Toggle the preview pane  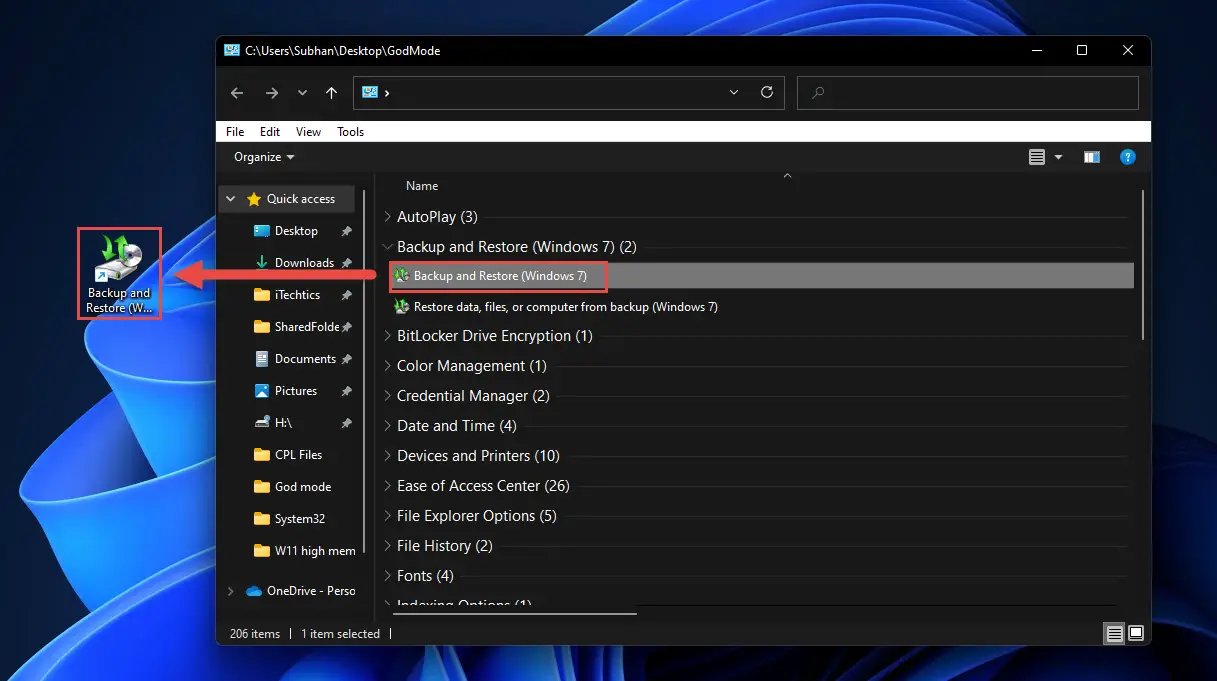tap(1092, 157)
